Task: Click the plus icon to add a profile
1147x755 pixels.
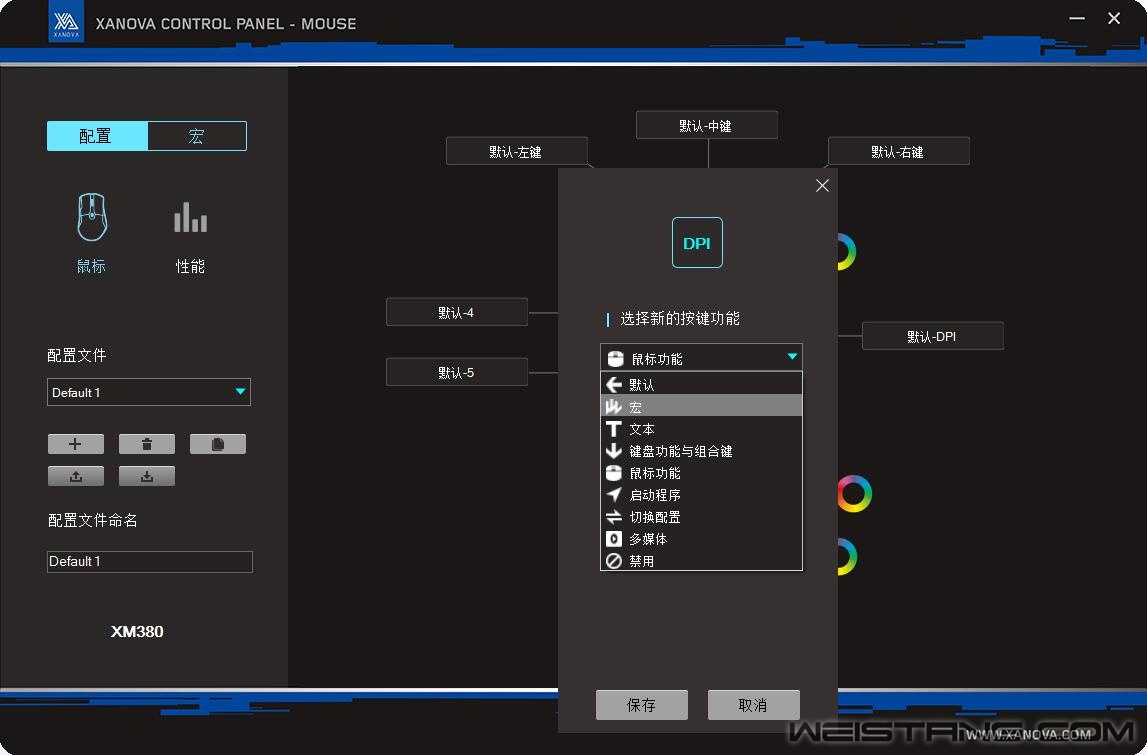Action: tap(75, 444)
